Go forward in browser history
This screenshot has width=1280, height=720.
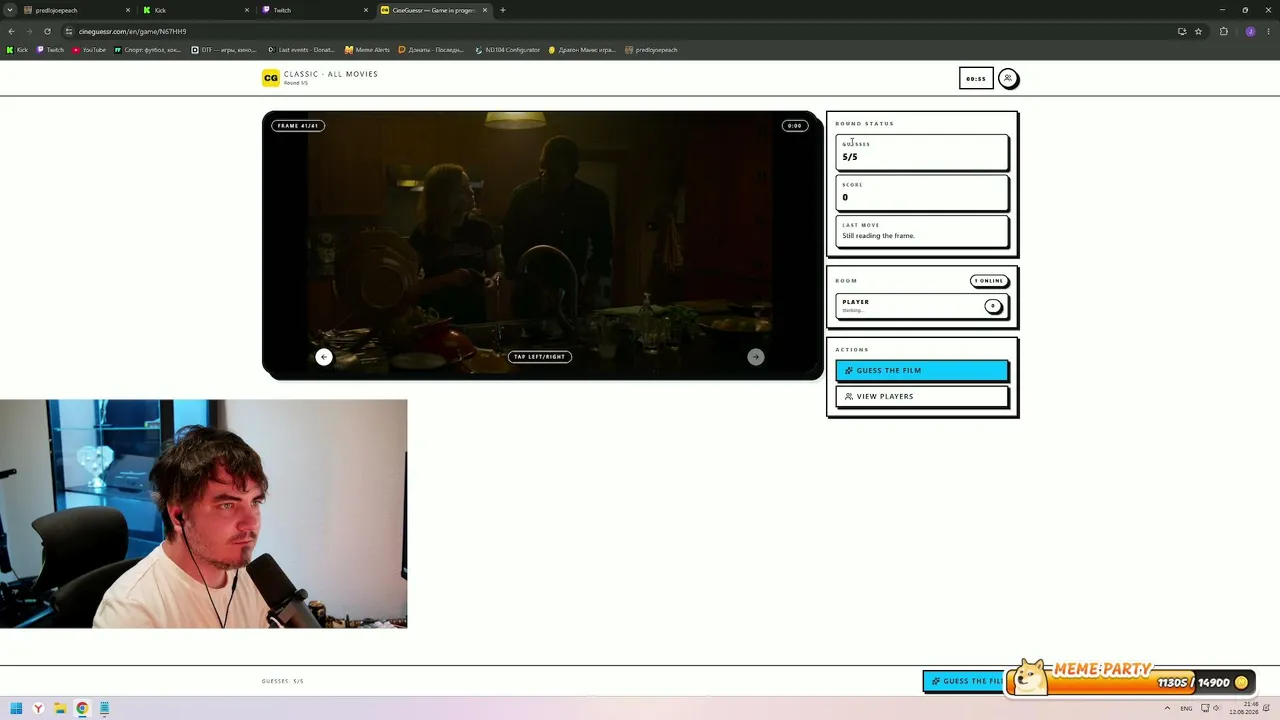[29, 31]
